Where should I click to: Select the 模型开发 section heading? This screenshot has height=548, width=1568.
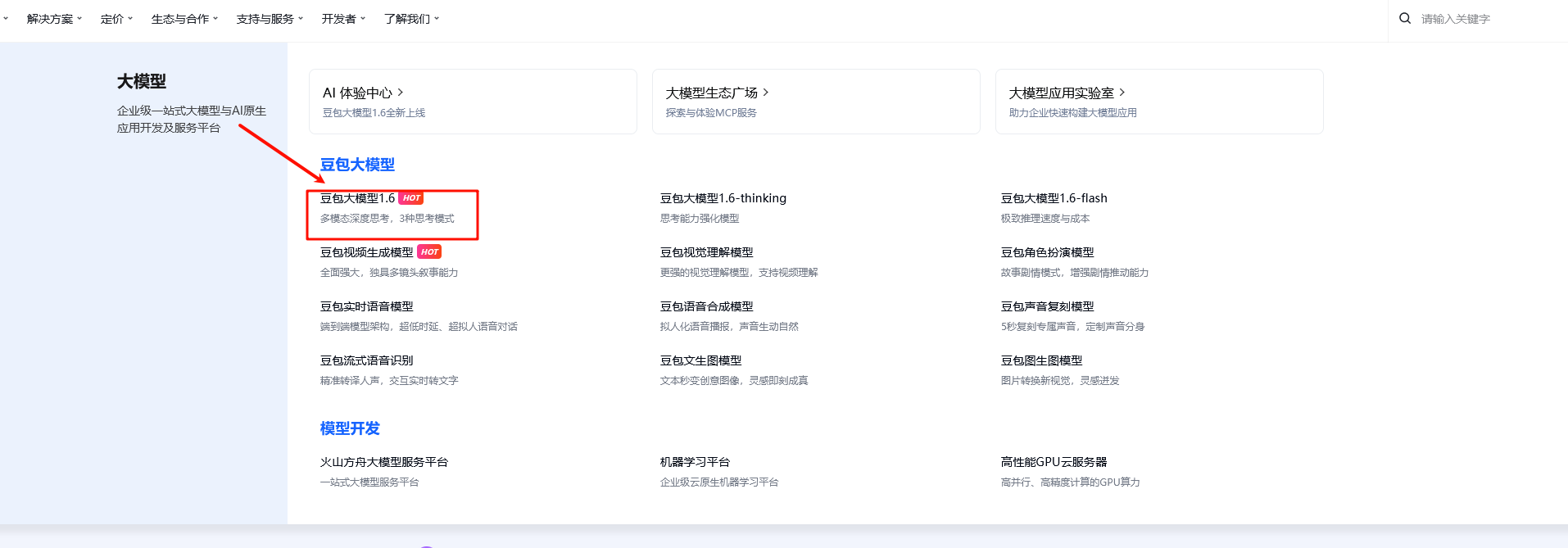click(x=350, y=428)
